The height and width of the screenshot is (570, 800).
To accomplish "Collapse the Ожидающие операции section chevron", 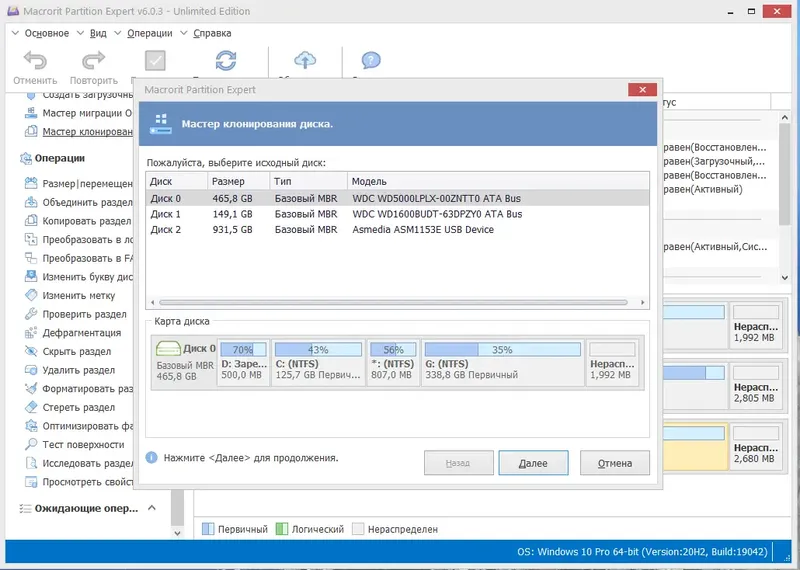I will pos(152,508).
